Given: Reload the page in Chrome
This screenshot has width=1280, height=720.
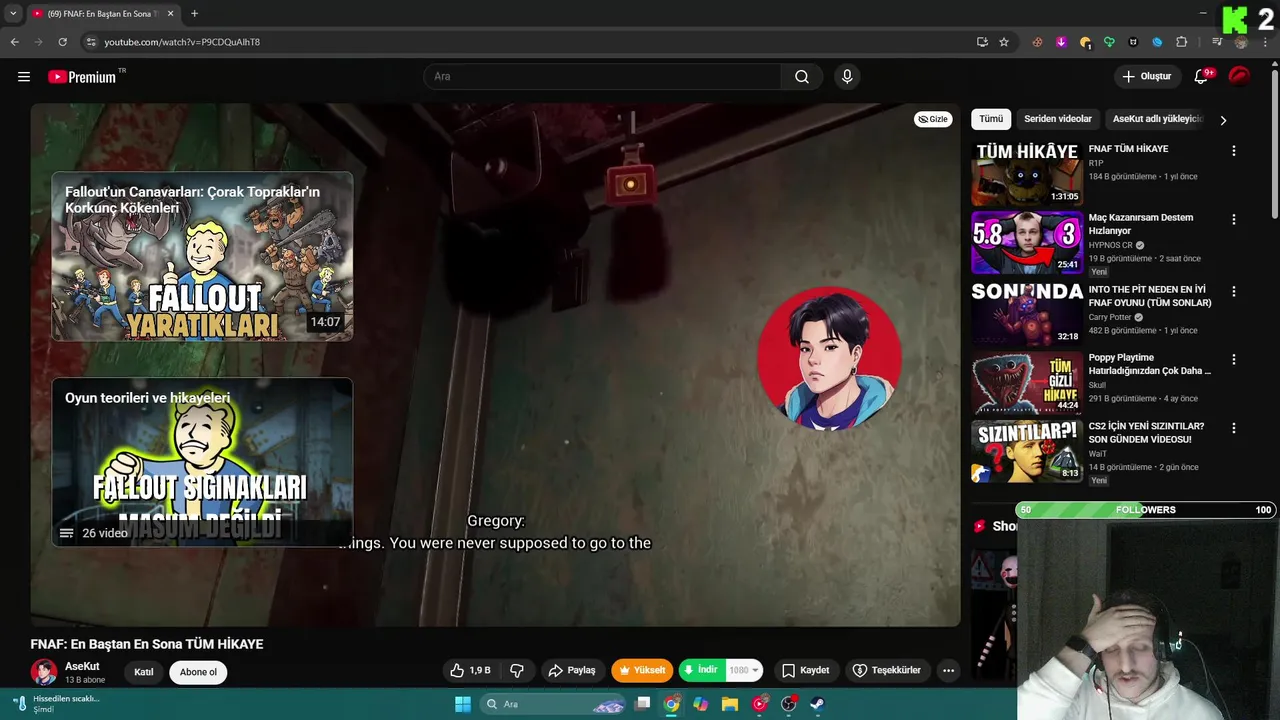Looking at the screenshot, I should [62, 42].
